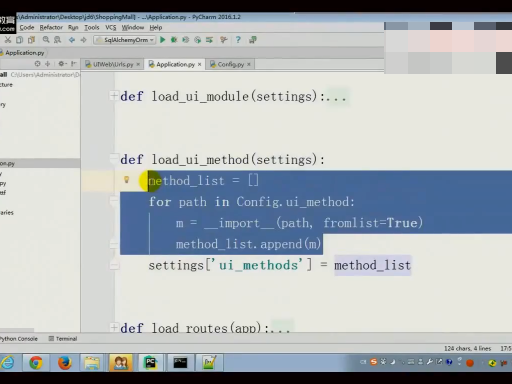Expand the folded load_routes function
The image size is (512, 384).
(x=113, y=327)
